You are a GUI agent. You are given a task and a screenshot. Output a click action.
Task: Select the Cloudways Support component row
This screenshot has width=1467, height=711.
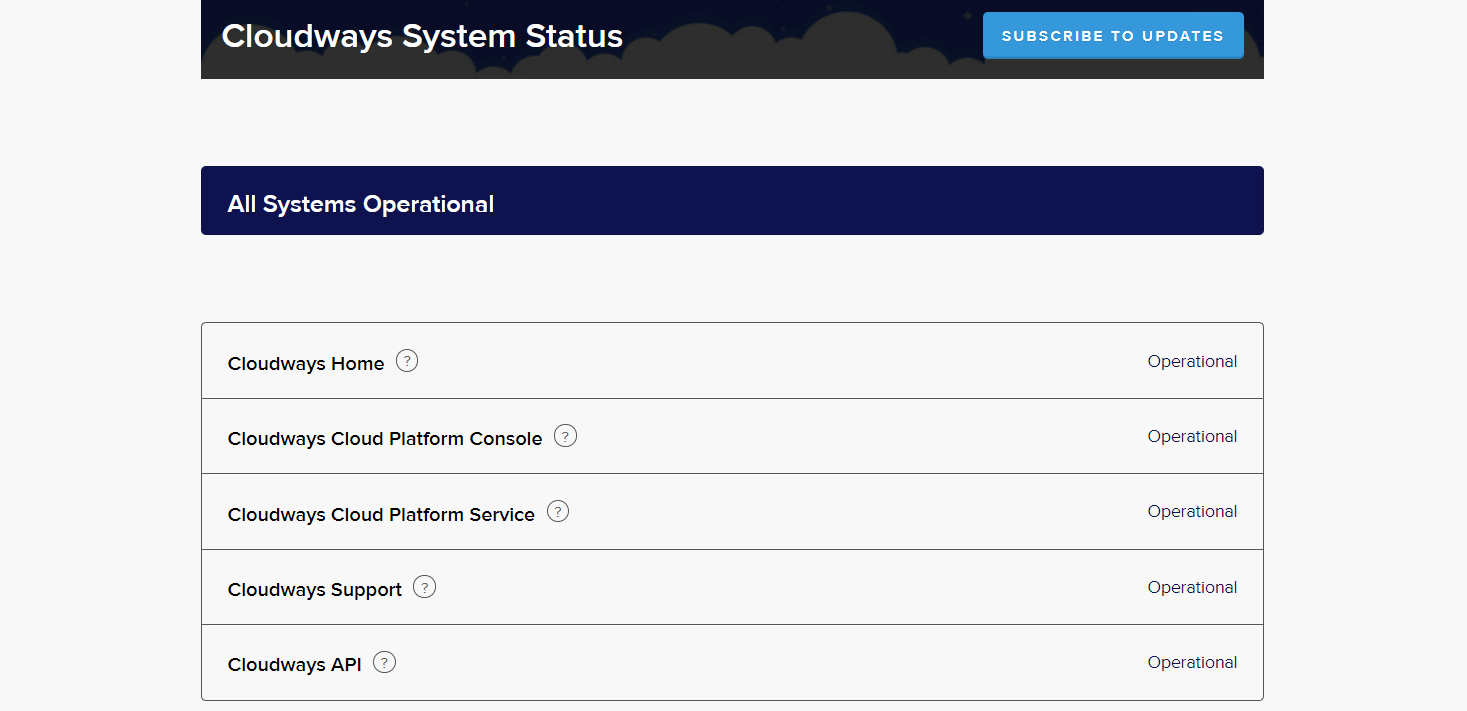315,589
